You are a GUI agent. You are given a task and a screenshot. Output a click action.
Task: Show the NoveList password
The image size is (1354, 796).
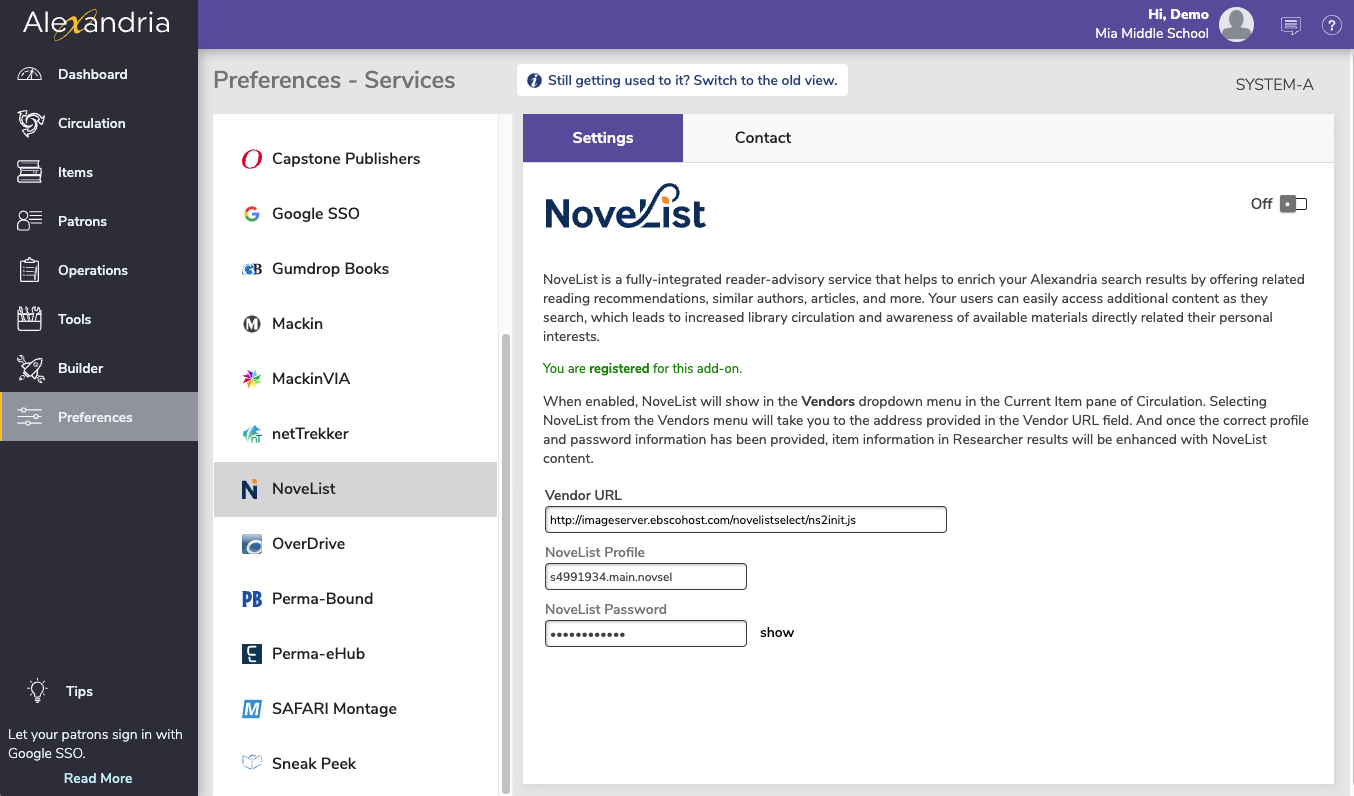coord(777,633)
